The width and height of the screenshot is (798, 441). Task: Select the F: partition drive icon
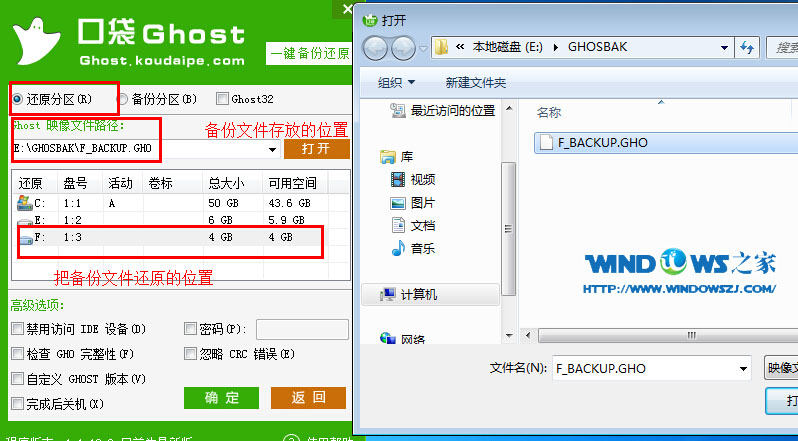point(26,238)
